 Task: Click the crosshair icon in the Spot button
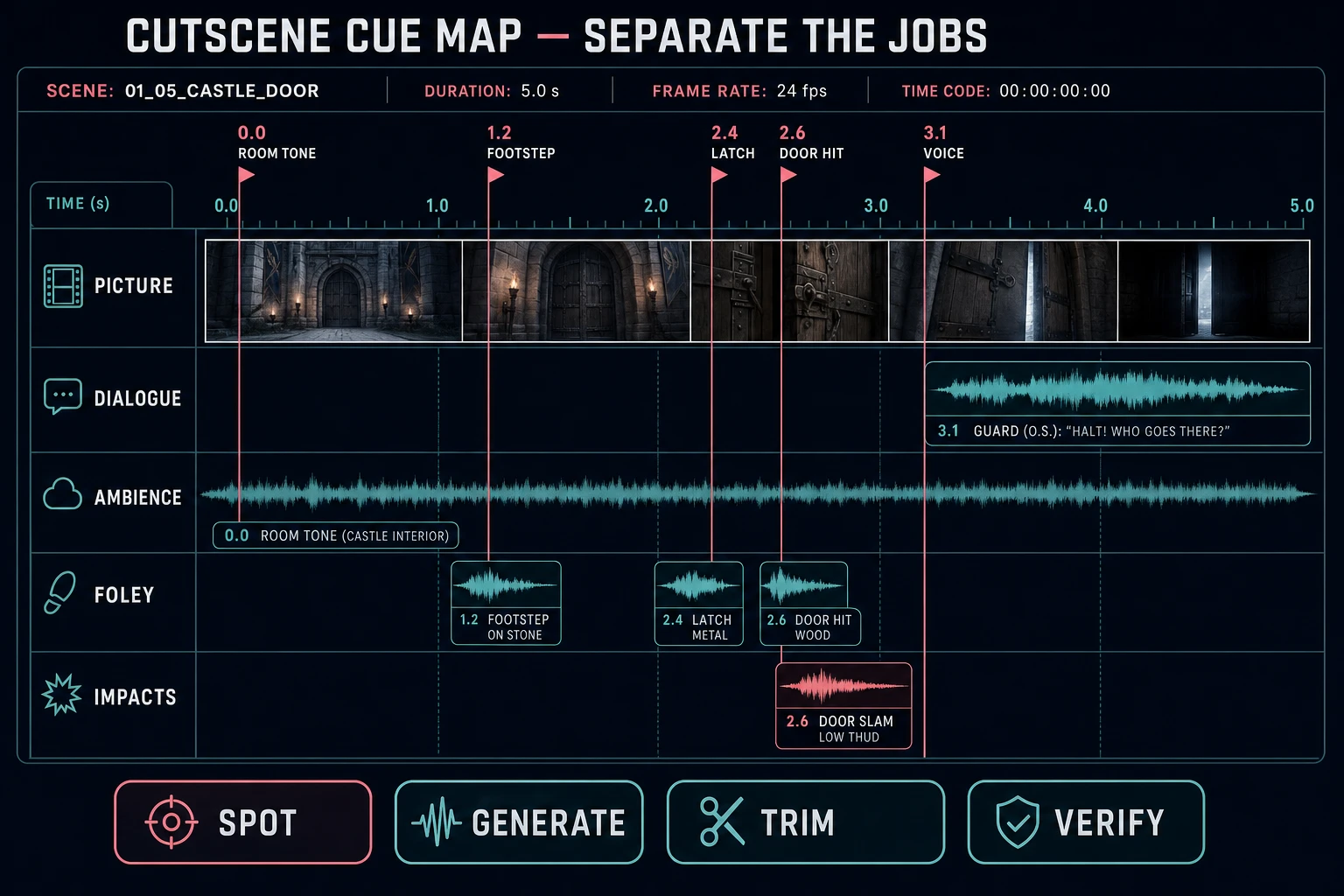coord(171,822)
